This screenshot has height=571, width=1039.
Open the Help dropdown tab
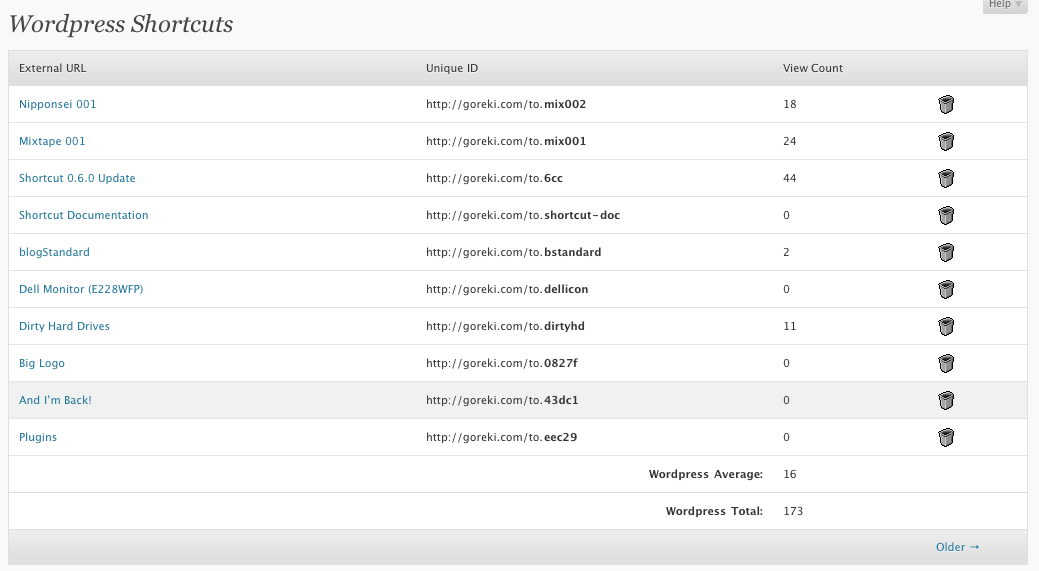pyautogui.click(x=1005, y=5)
